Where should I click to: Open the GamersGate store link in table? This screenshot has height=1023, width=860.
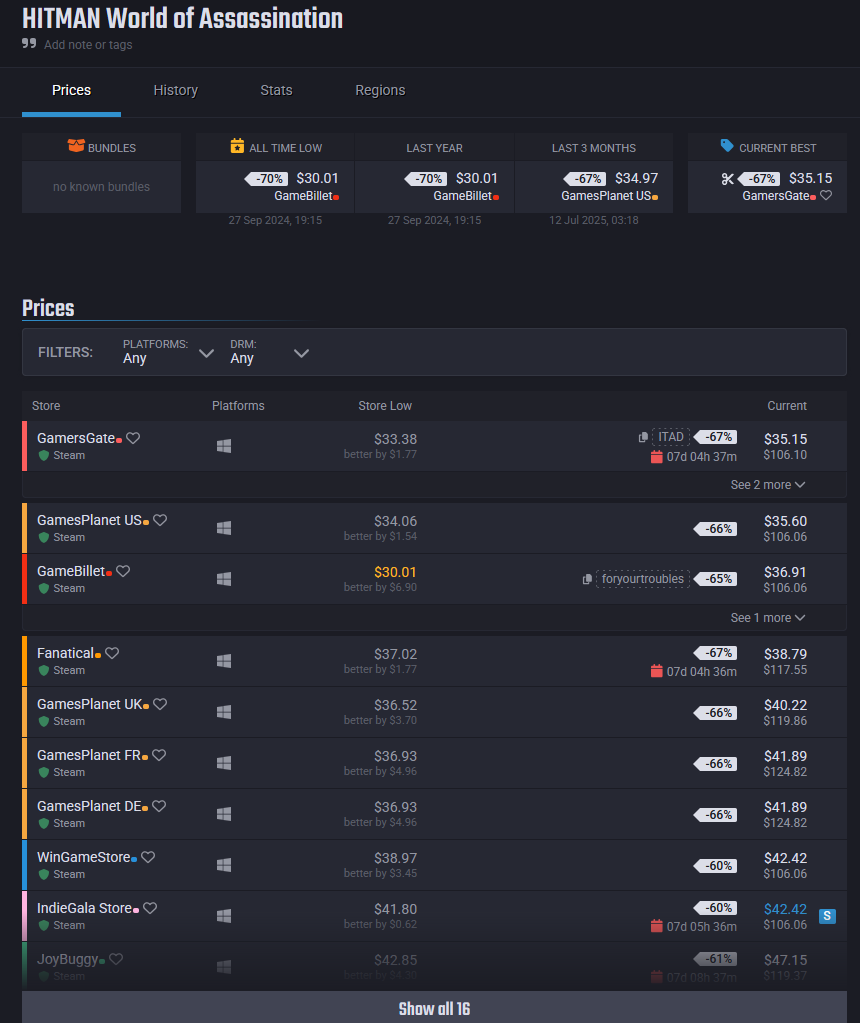point(76,438)
